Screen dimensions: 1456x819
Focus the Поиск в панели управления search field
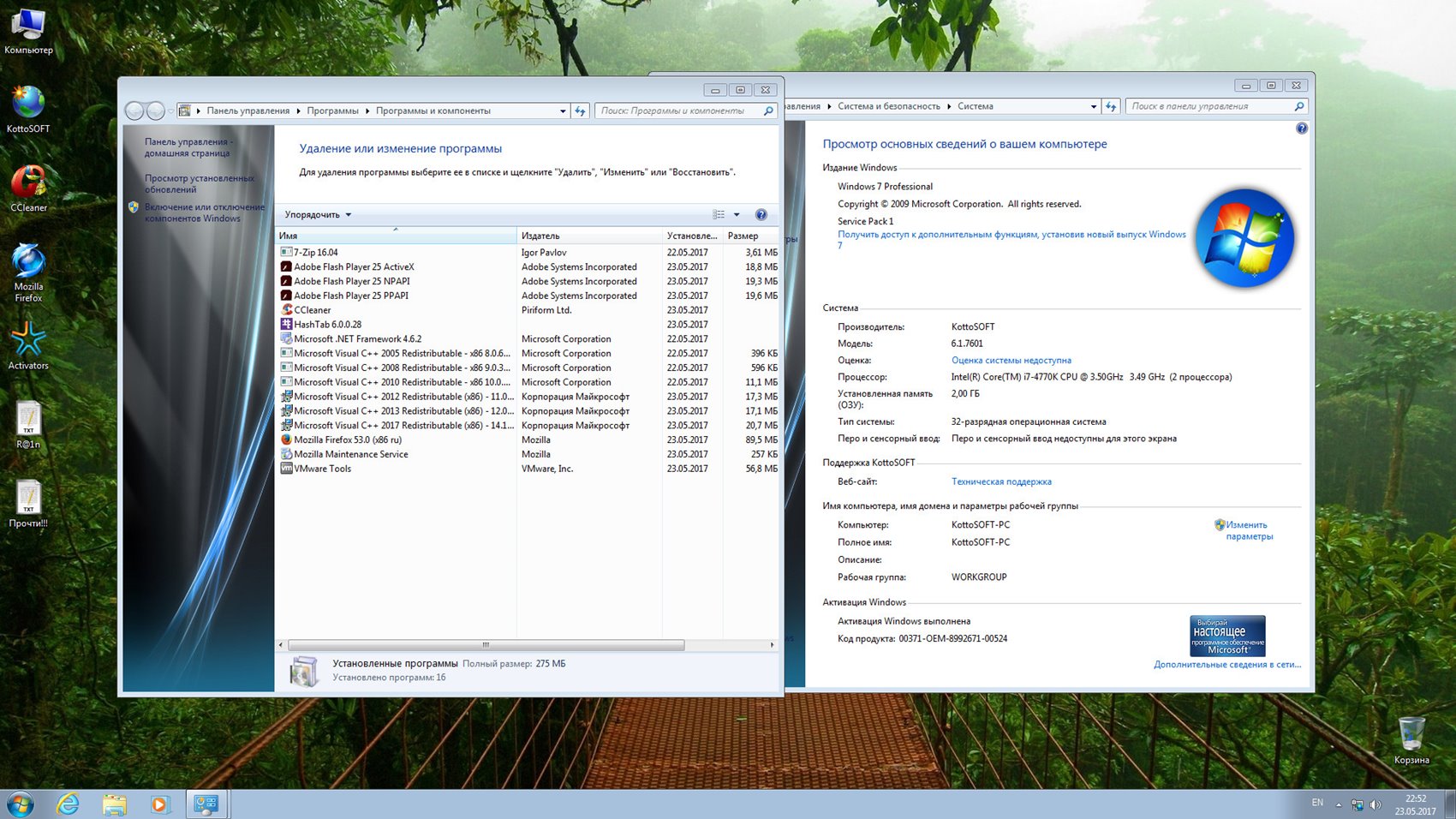(1217, 106)
